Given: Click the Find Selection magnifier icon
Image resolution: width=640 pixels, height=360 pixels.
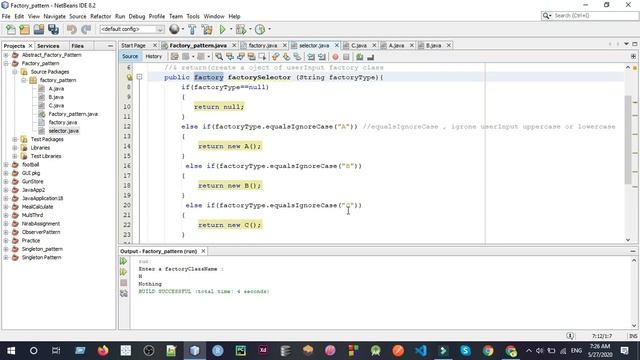Looking at the screenshot, I should (x=219, y=57).
